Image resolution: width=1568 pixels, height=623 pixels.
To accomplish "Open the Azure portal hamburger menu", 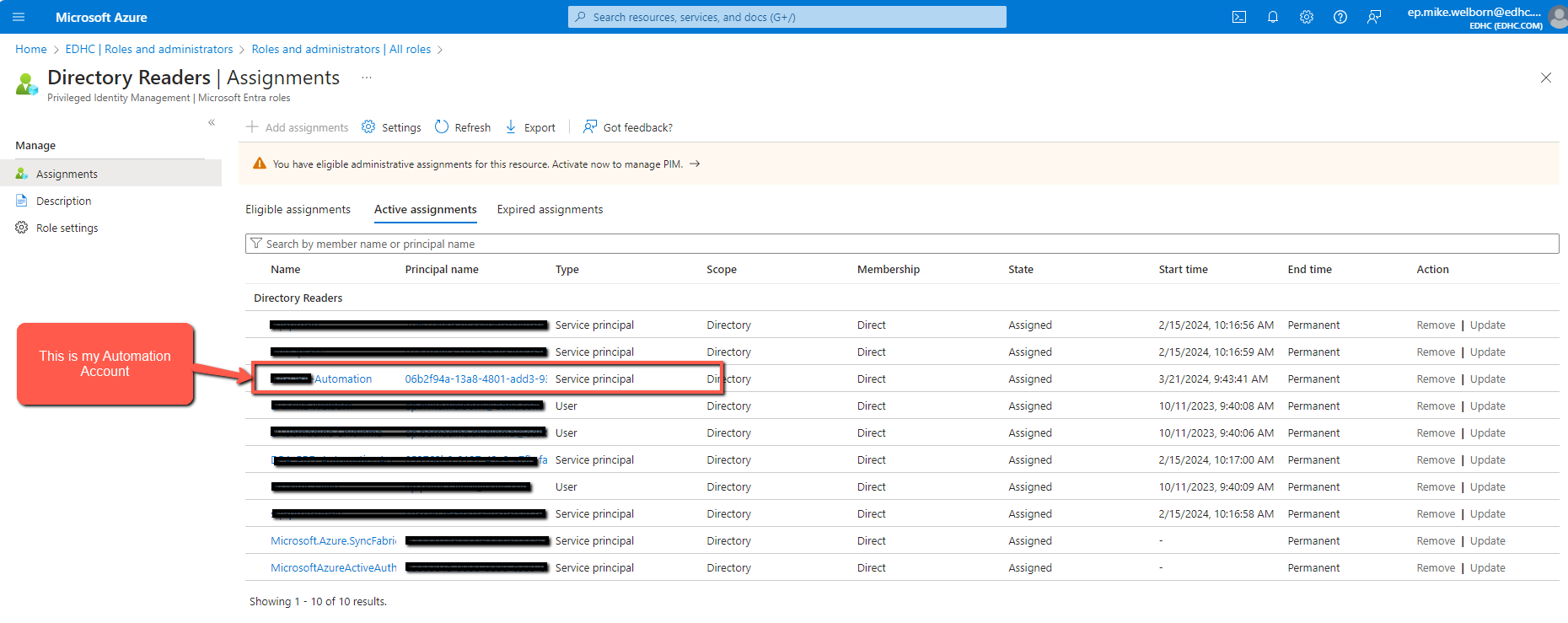I will click(x=19, y=17).
